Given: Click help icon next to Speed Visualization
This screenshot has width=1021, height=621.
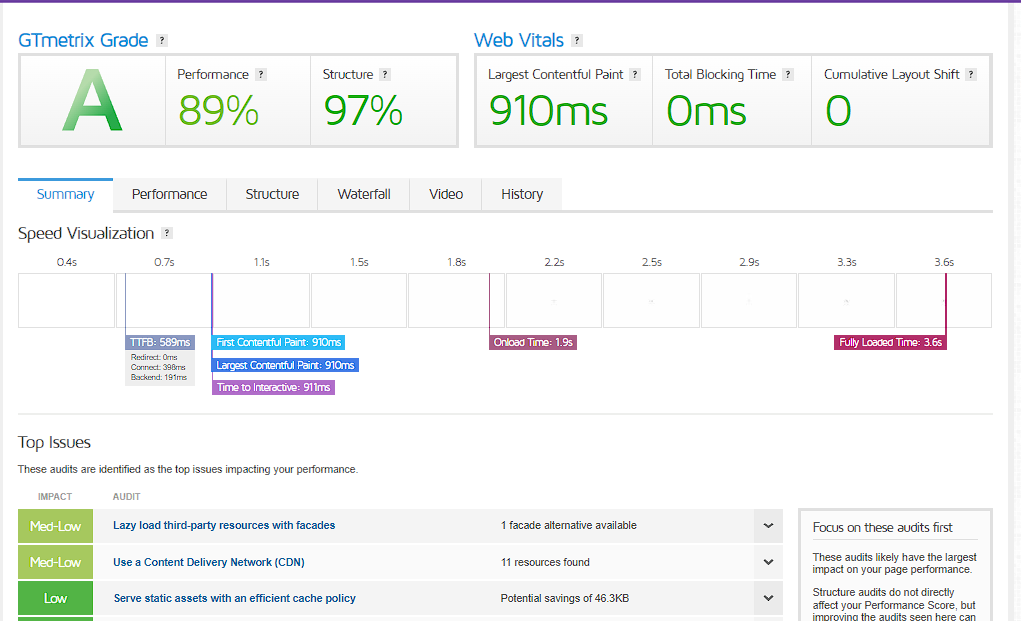Looking at the screenshot, I should pyautogui.click(x=167, y=233).
